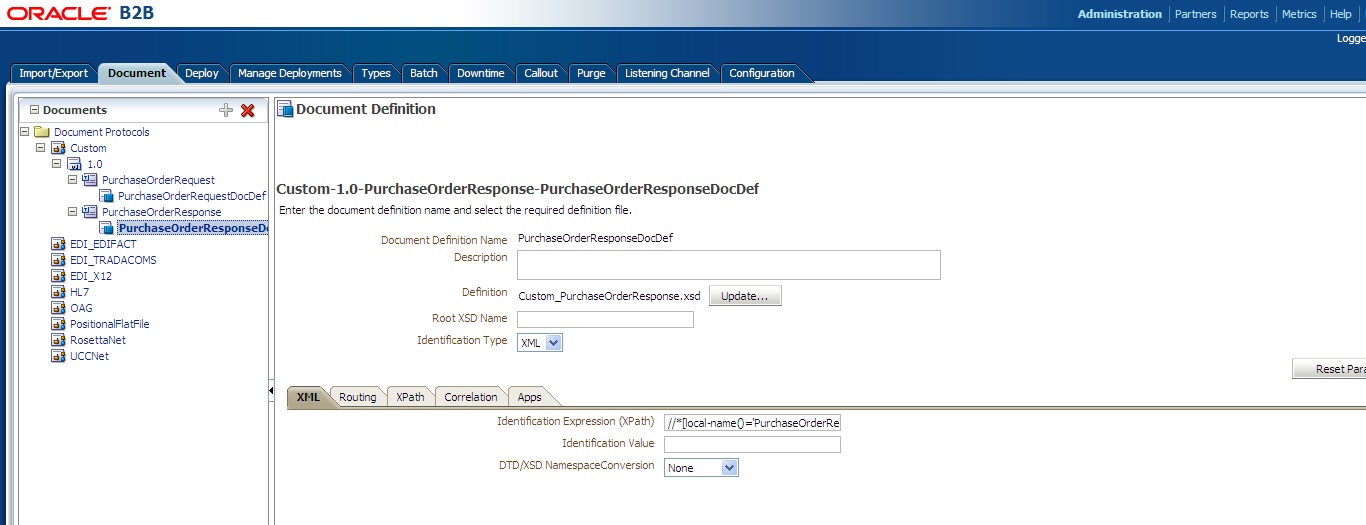Select the Document tab
1366x525 pixels.
pos(137,73)
